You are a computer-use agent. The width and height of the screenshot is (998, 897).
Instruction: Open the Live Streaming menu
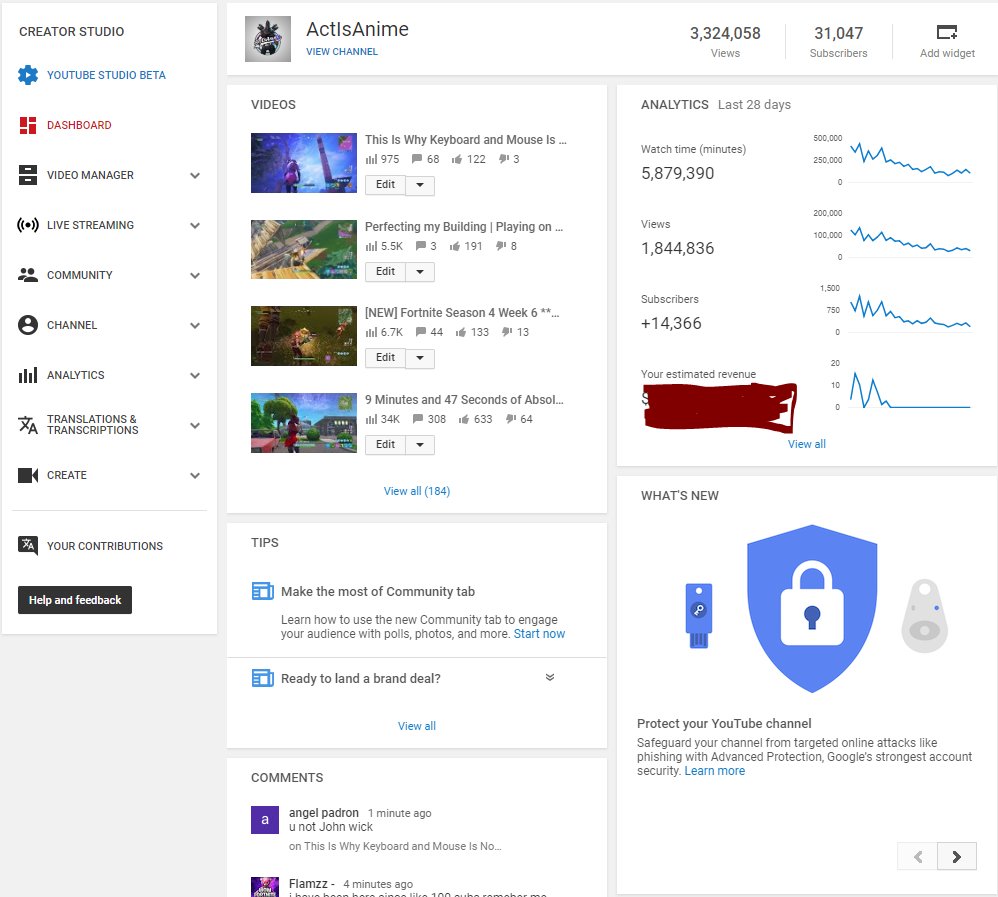tap(90, 225)
